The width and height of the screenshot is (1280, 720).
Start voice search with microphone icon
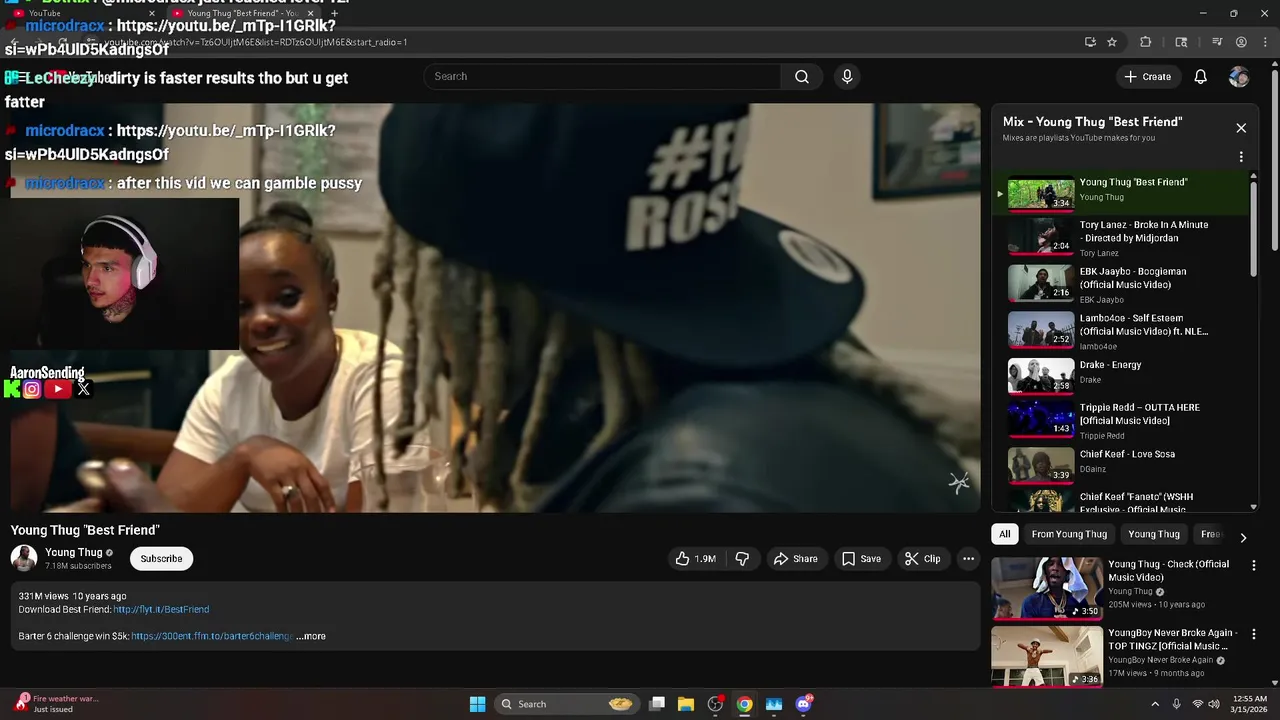click(x=847, y=77)
